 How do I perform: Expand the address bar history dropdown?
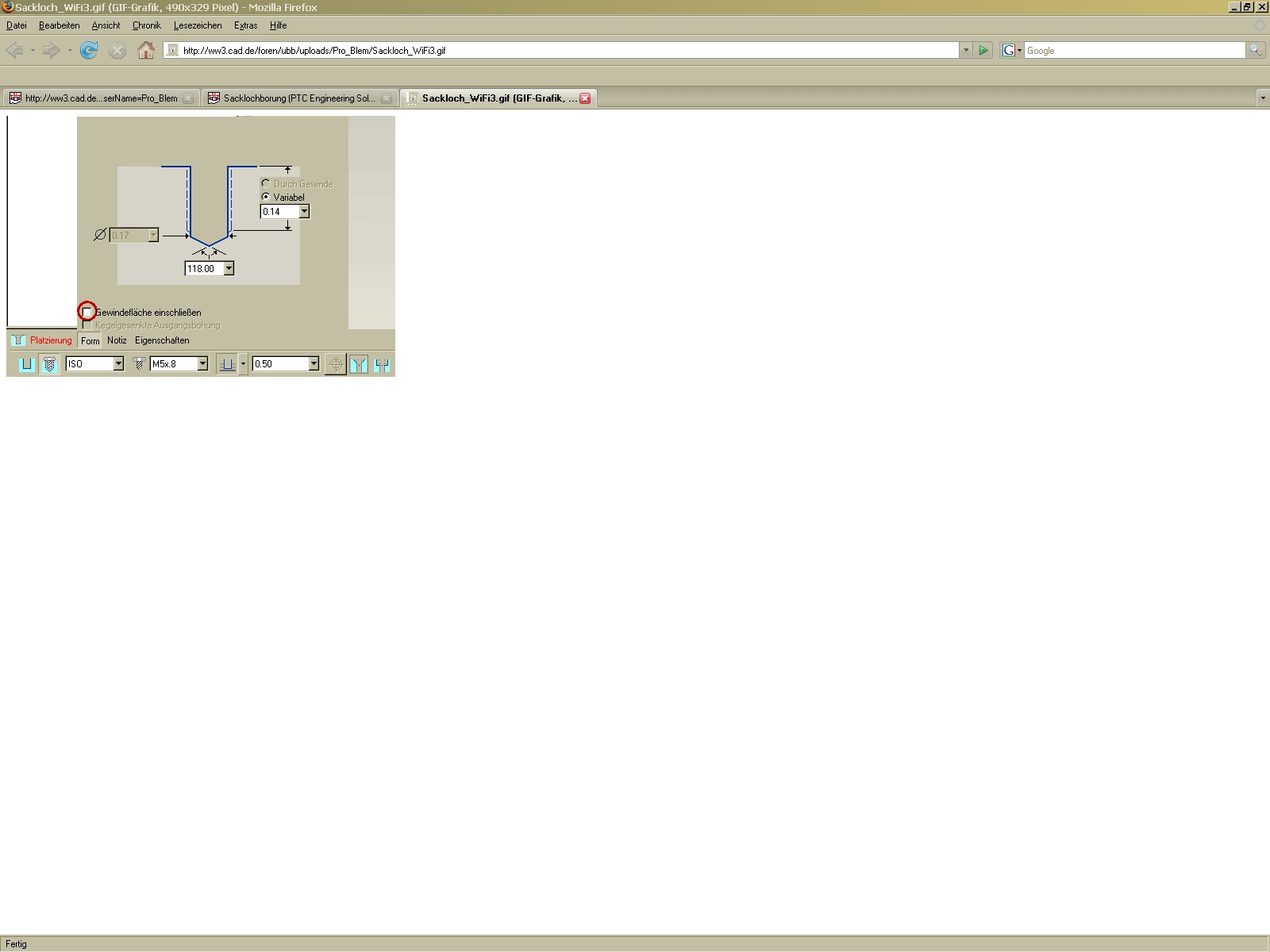[965, 50]
